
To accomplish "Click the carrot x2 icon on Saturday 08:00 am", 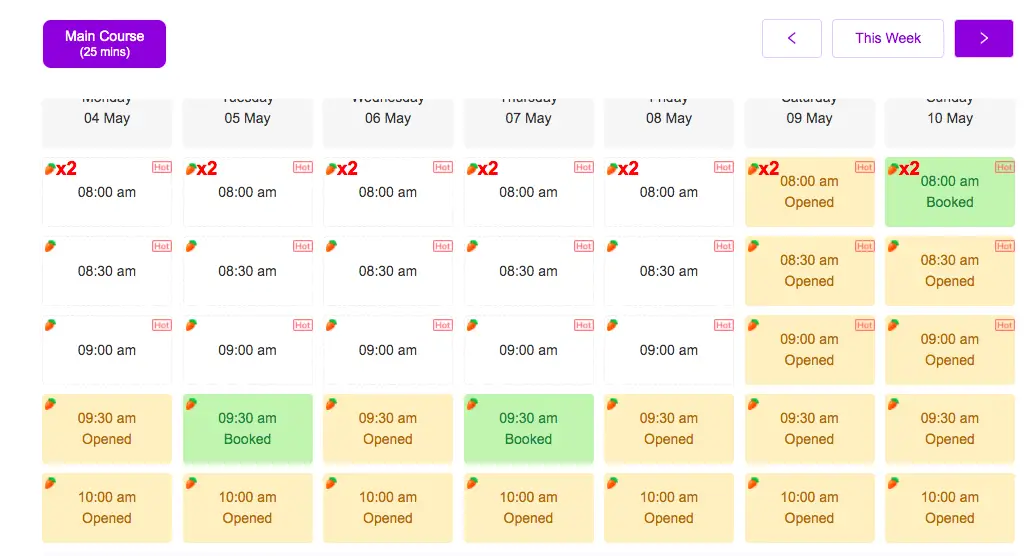I will point(763,169).
